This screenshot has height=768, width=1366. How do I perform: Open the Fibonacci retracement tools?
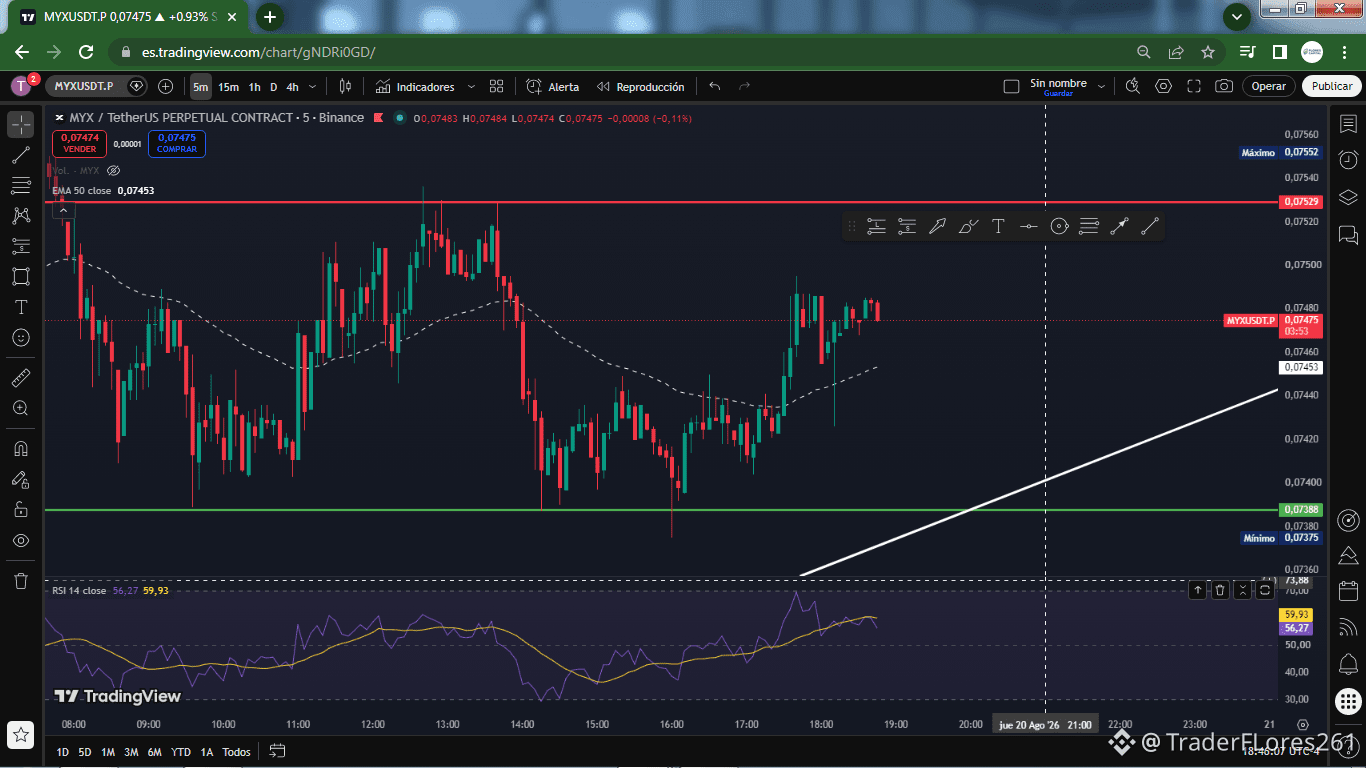pyautogui.click(x=21, y=185)
